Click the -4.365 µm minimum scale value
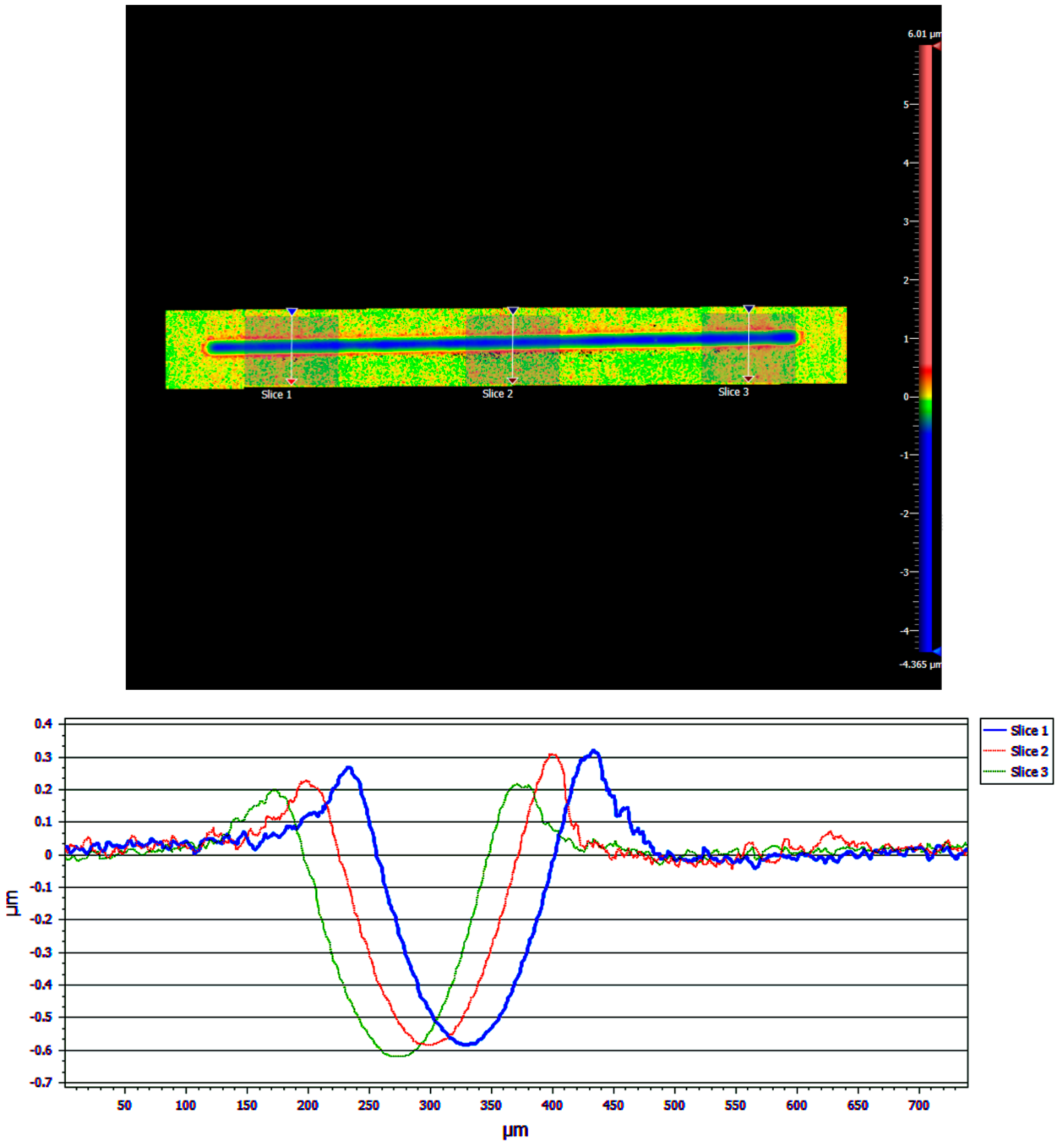The width and height of the screenshot is (1059, 1148). 919,665
